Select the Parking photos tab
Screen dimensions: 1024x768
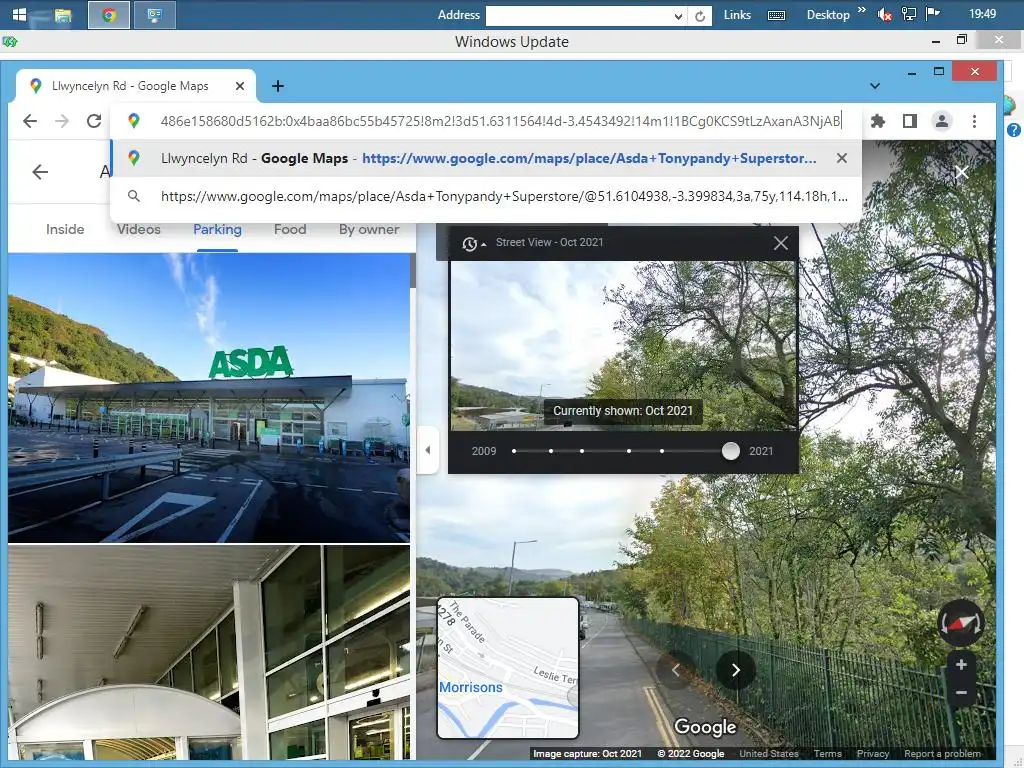217,229
